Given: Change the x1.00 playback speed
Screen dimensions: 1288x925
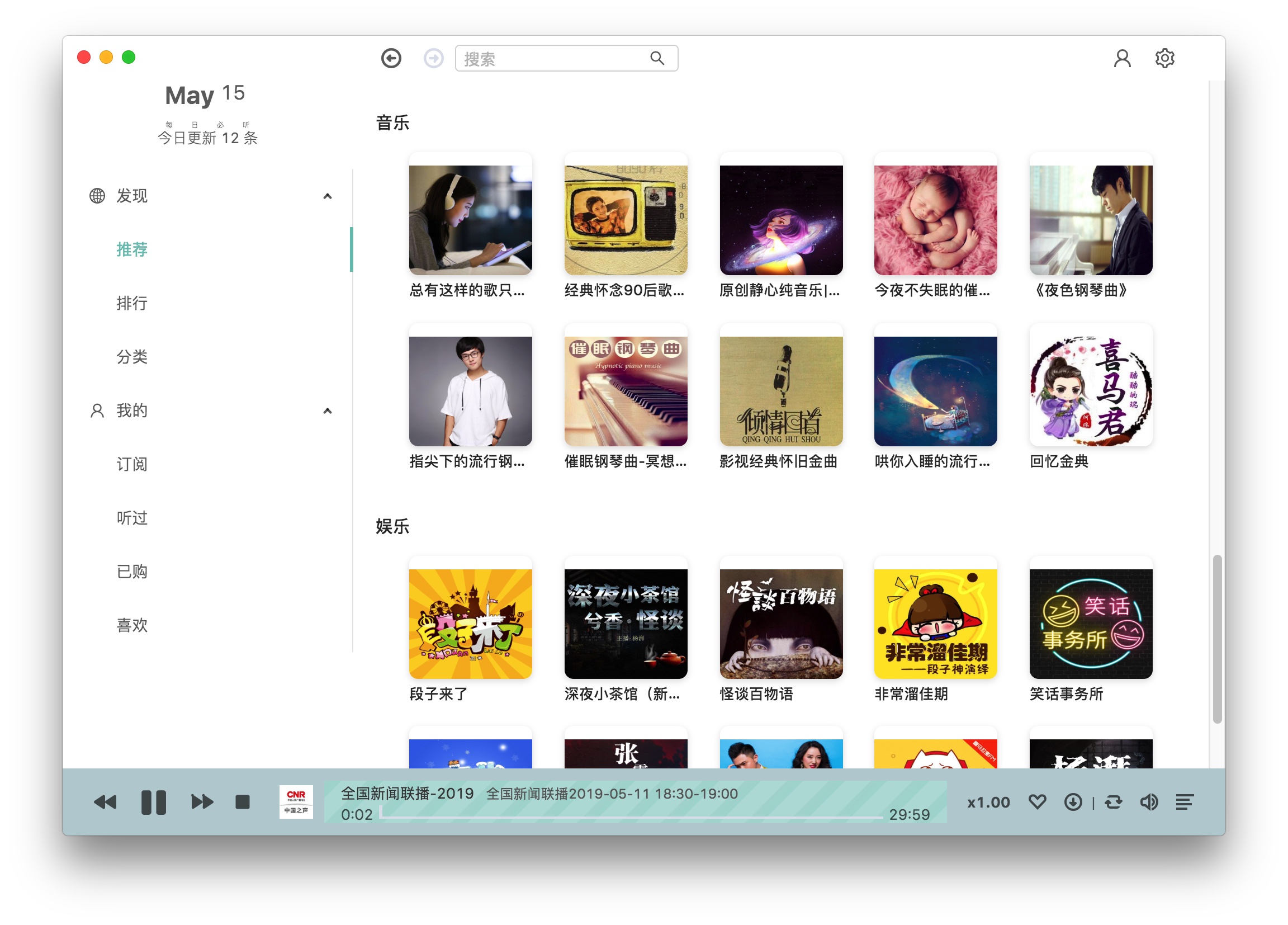Looking at the screenshot, I should pos(988,803).
